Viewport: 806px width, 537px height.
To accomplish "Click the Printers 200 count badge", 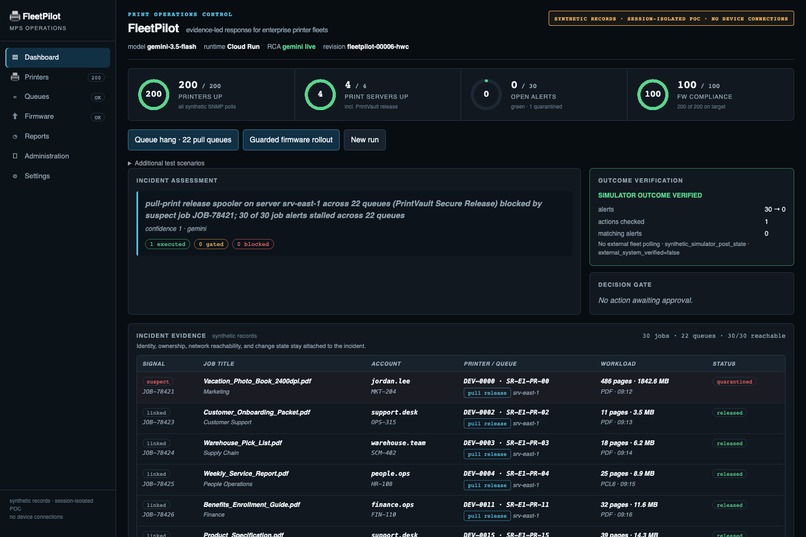I will [x=96, y=78].
